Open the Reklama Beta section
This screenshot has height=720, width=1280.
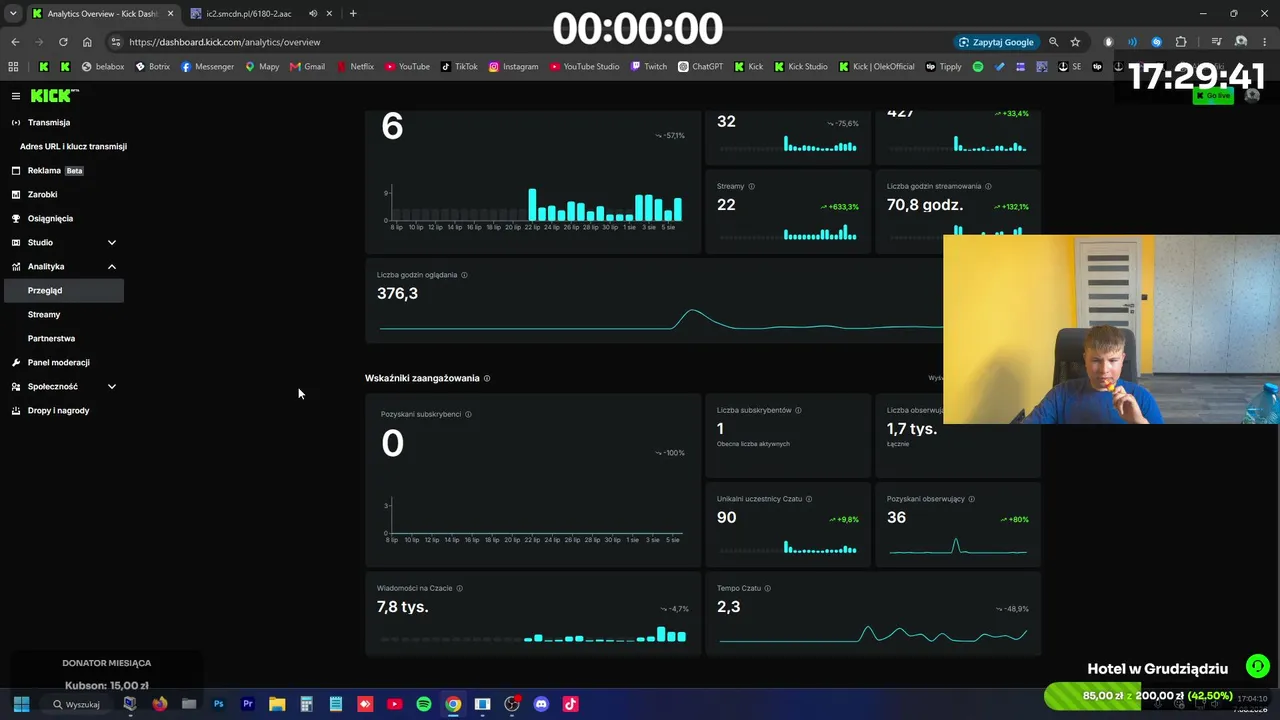[x=55, y=170]
